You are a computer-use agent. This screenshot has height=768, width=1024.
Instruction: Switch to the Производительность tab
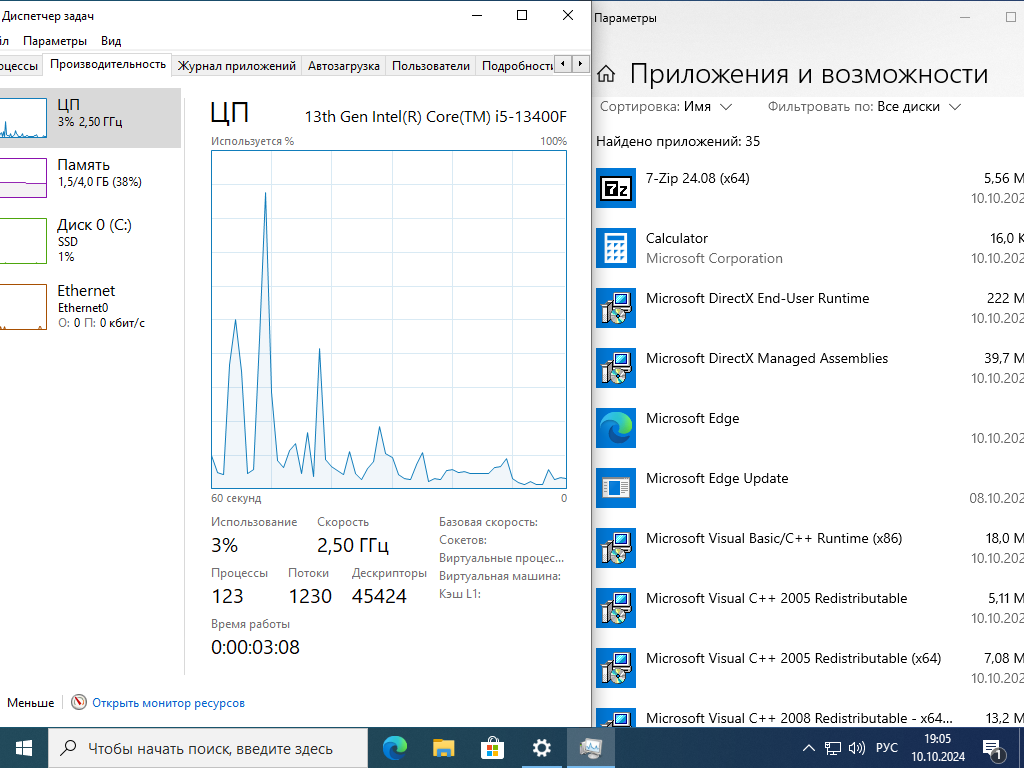click(x=108, y=64)
